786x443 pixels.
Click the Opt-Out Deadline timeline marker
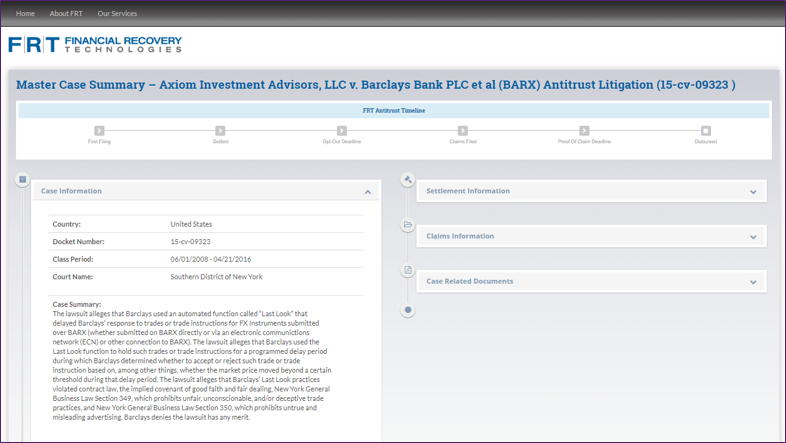342,131
